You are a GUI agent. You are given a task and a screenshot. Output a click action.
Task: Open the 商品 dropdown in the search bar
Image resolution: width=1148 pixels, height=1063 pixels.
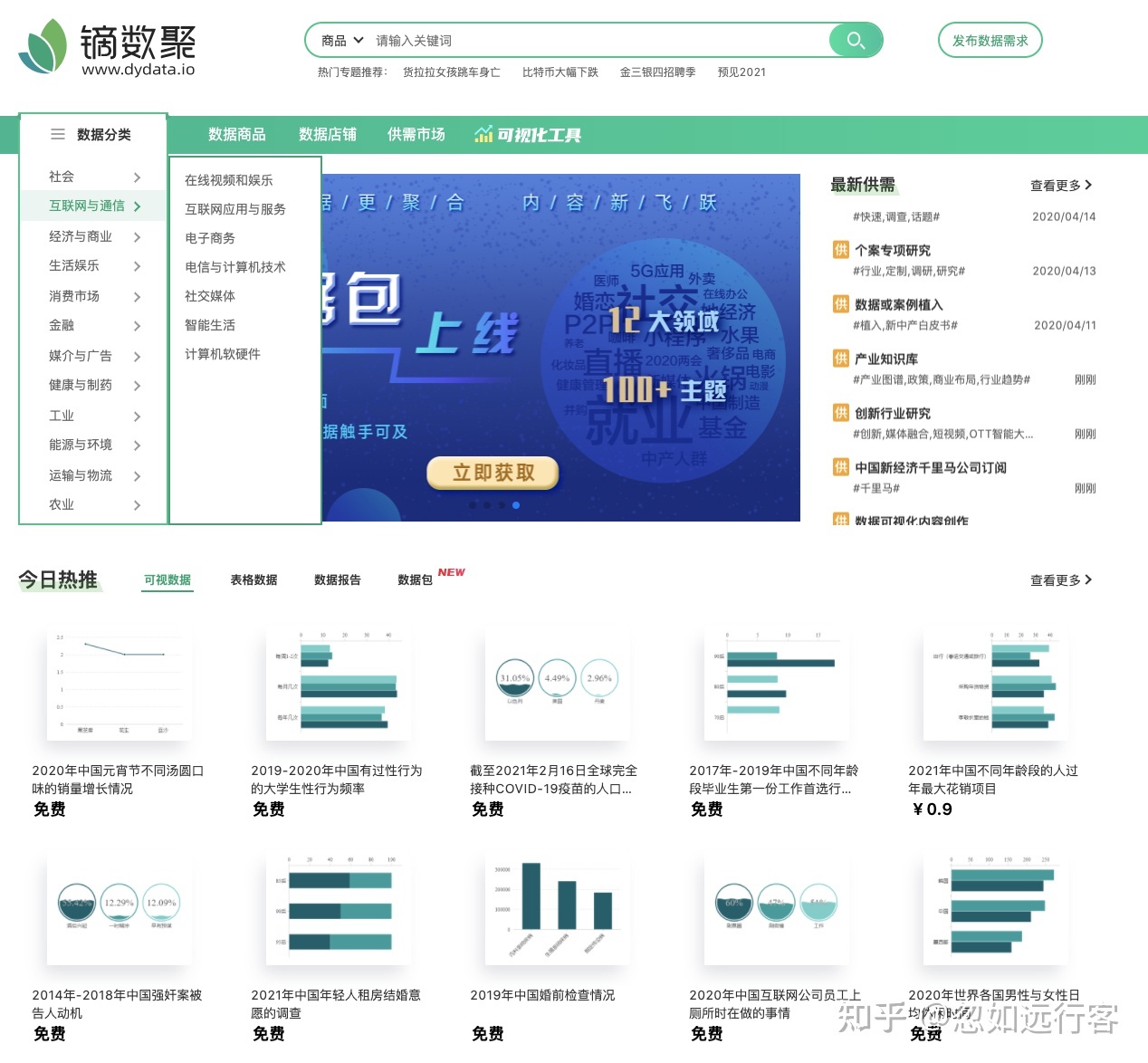[x=340, y=40]
